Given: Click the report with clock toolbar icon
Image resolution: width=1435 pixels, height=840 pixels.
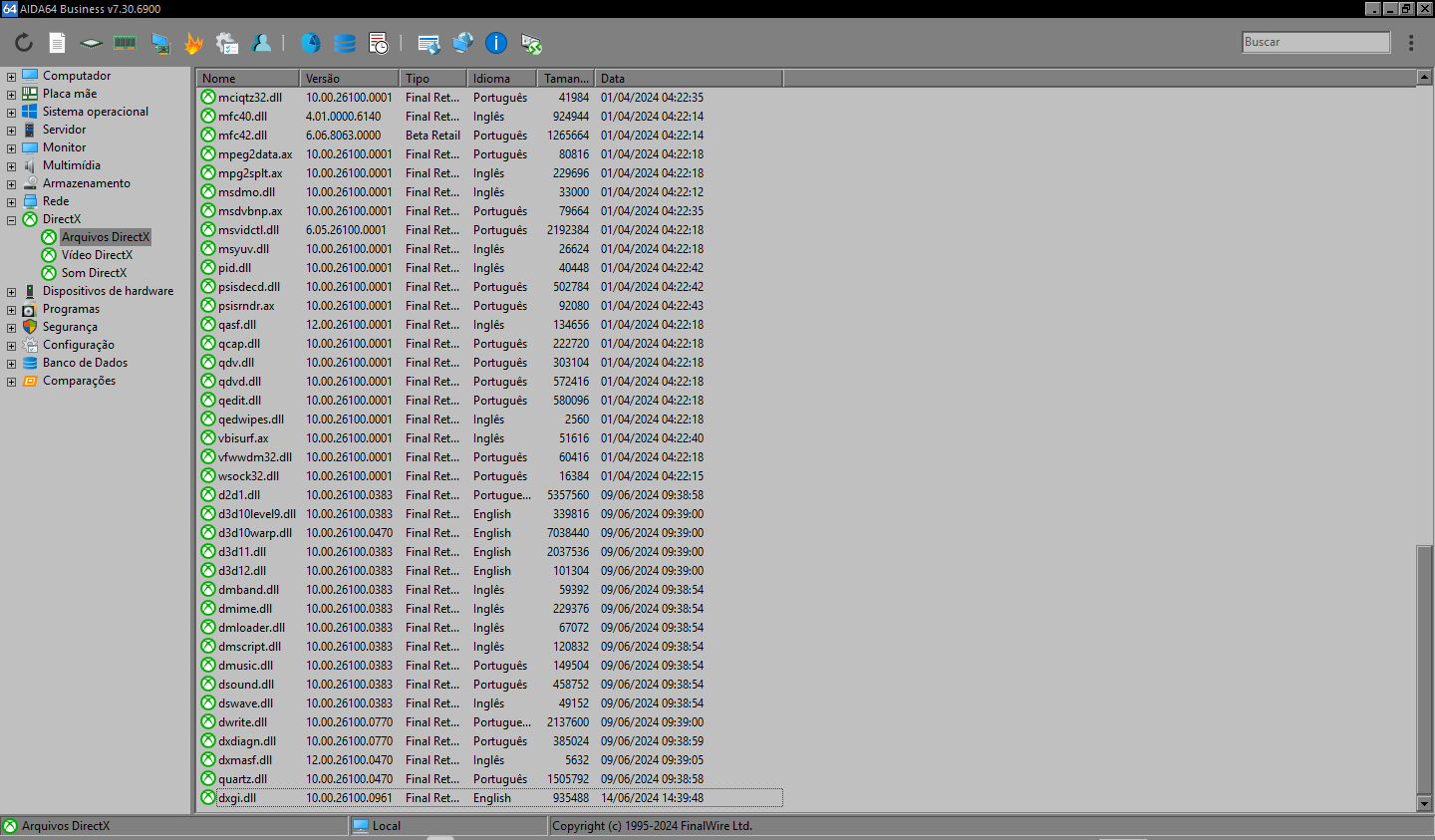Looking at the screenshot, I should (x=379, y=43).
